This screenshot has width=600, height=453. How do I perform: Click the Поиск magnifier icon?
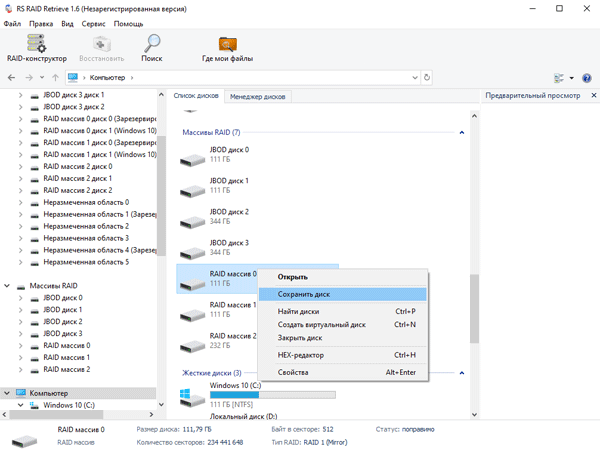[x=152, y=43]
